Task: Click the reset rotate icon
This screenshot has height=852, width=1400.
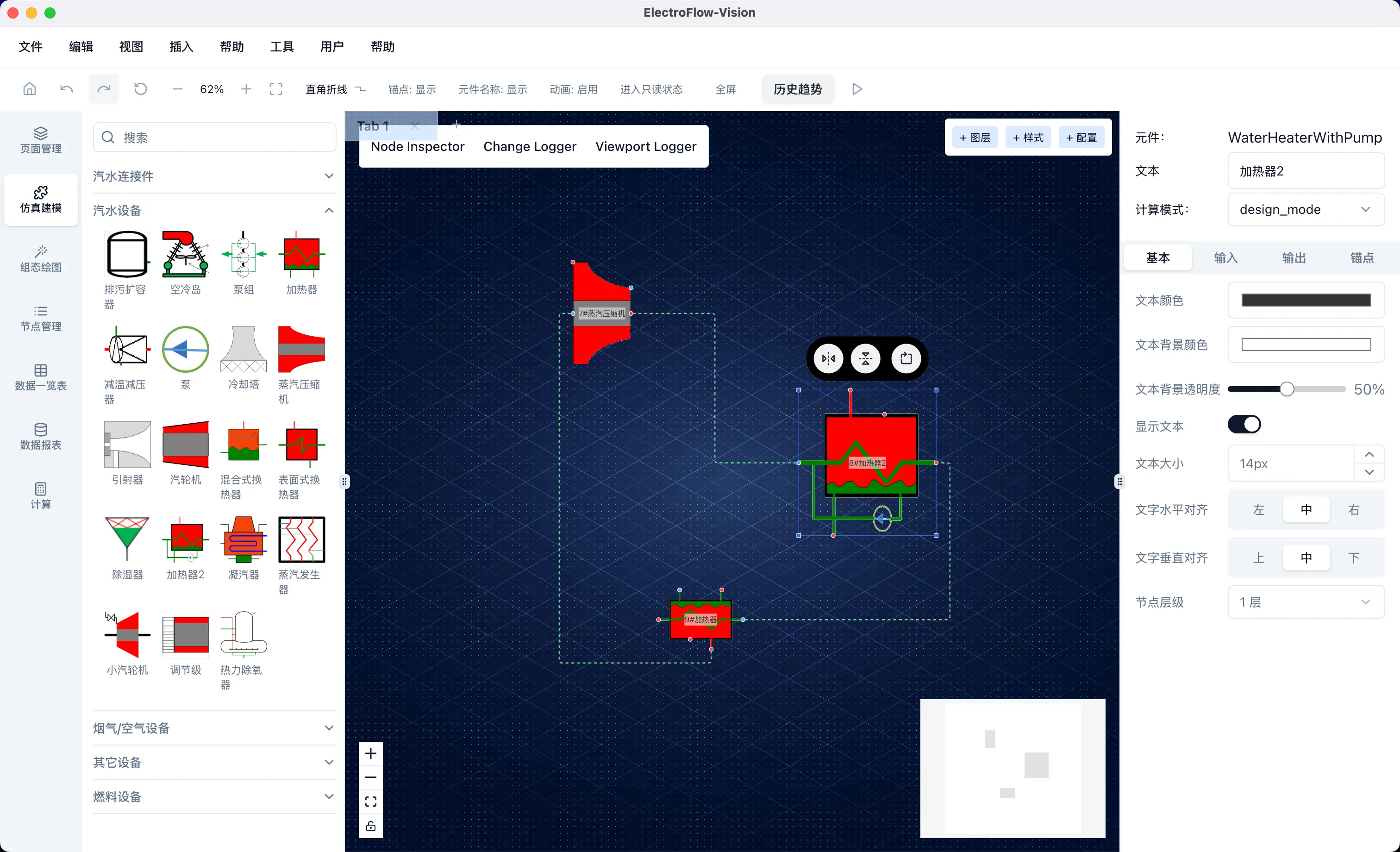Action: [x=140, y=89]
